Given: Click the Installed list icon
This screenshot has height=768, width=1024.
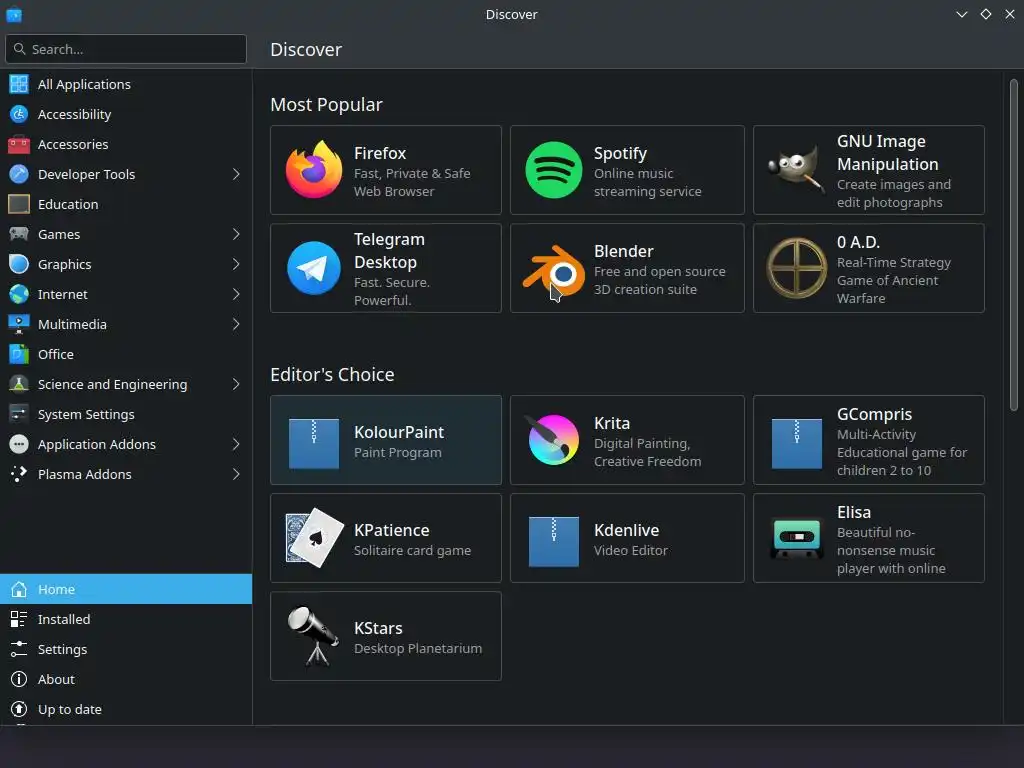Looking at the screenshot, I should pyautogui.click(x=19, y=619).
